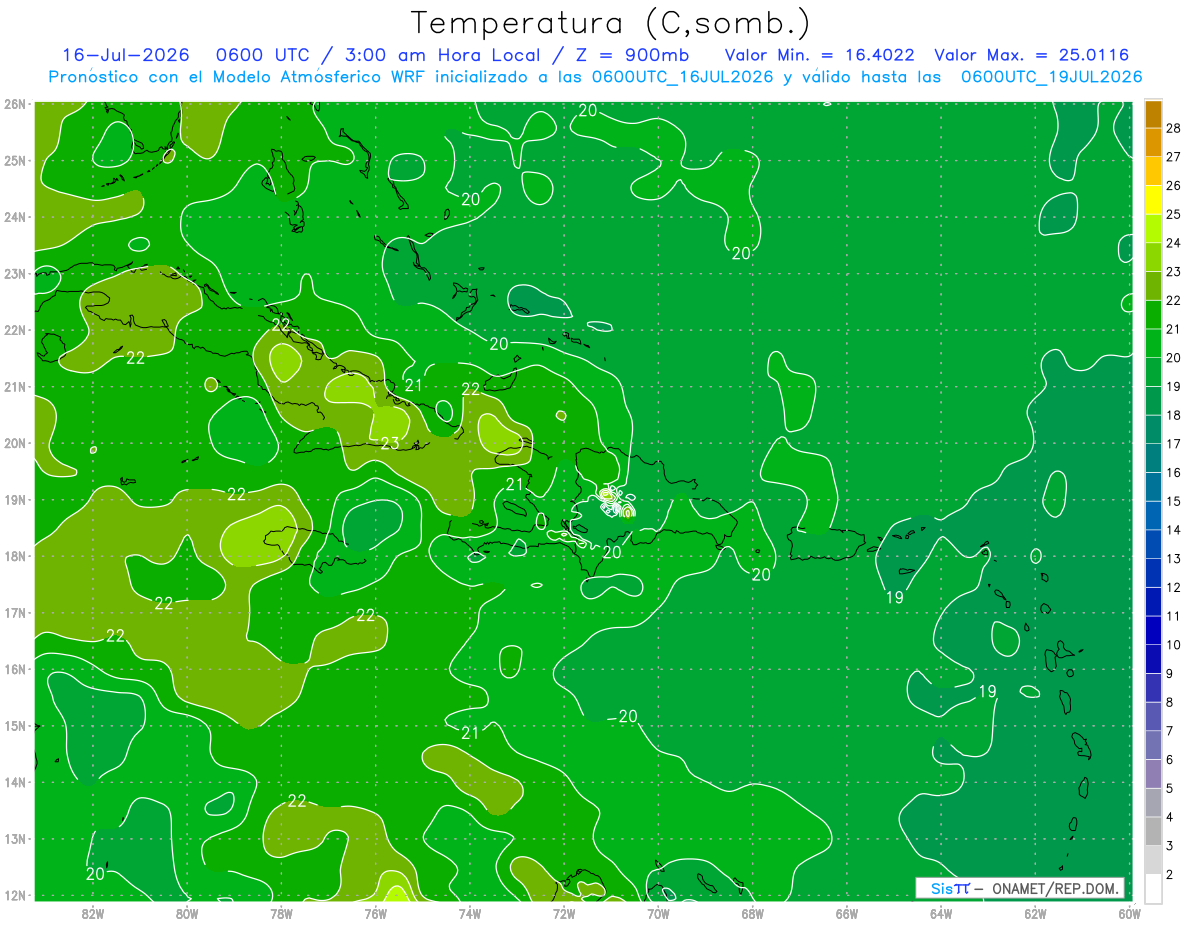This screenshot has height=927, width=1200.
Task: Click color bar label '13'
Action: (1173, 559)
